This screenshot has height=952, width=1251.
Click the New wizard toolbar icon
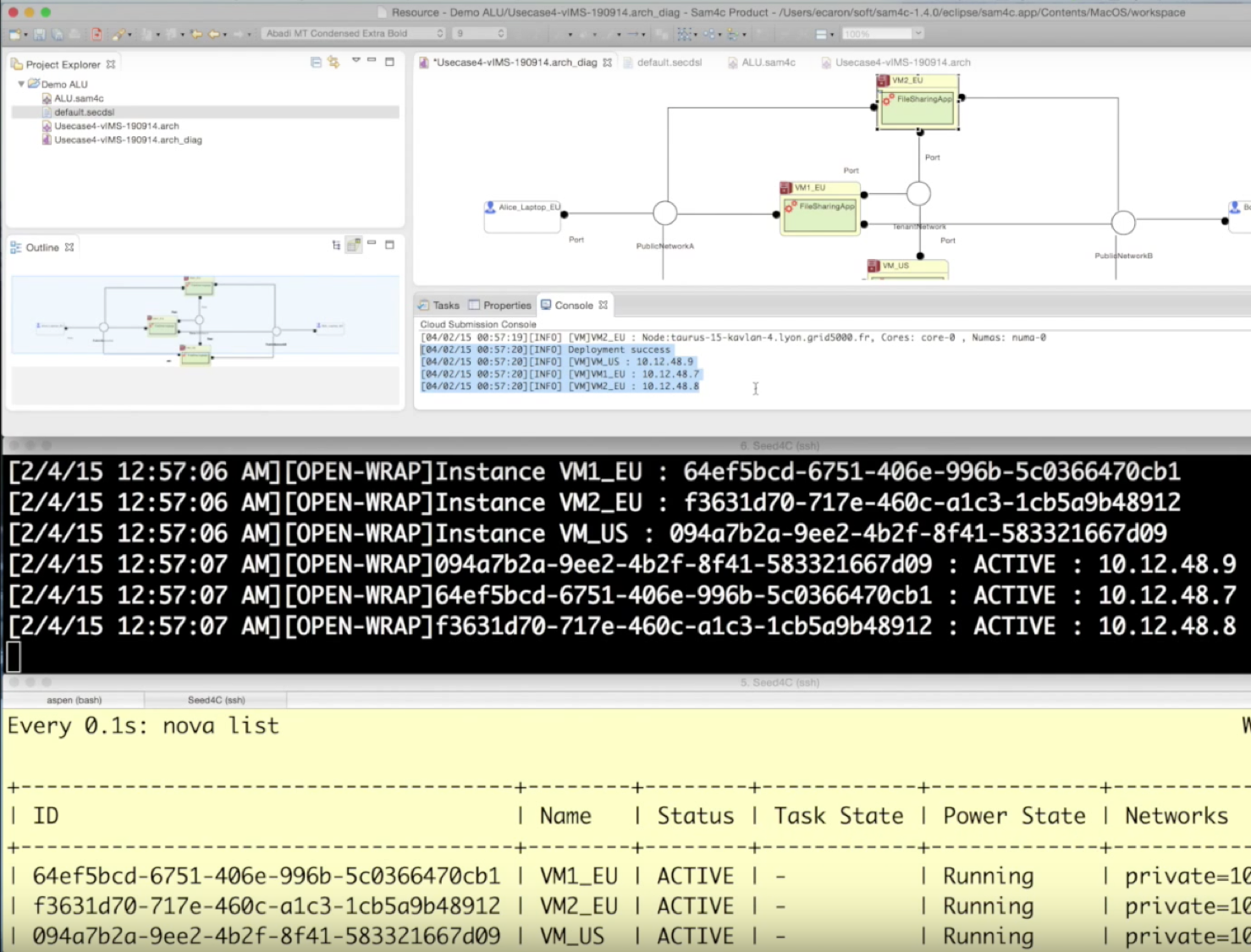[15, 34]
